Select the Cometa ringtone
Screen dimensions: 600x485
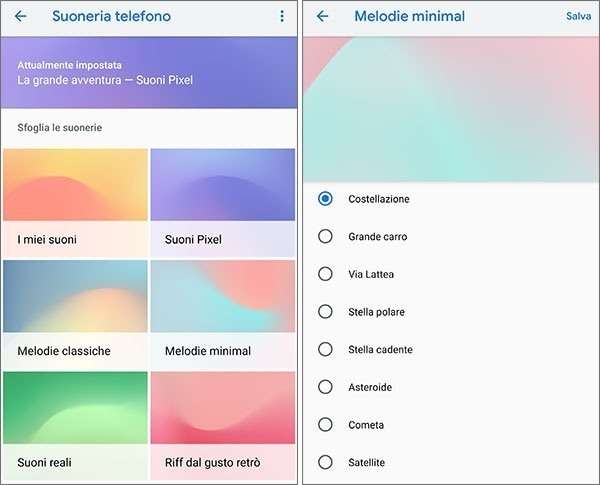click(x=325, y=425)
